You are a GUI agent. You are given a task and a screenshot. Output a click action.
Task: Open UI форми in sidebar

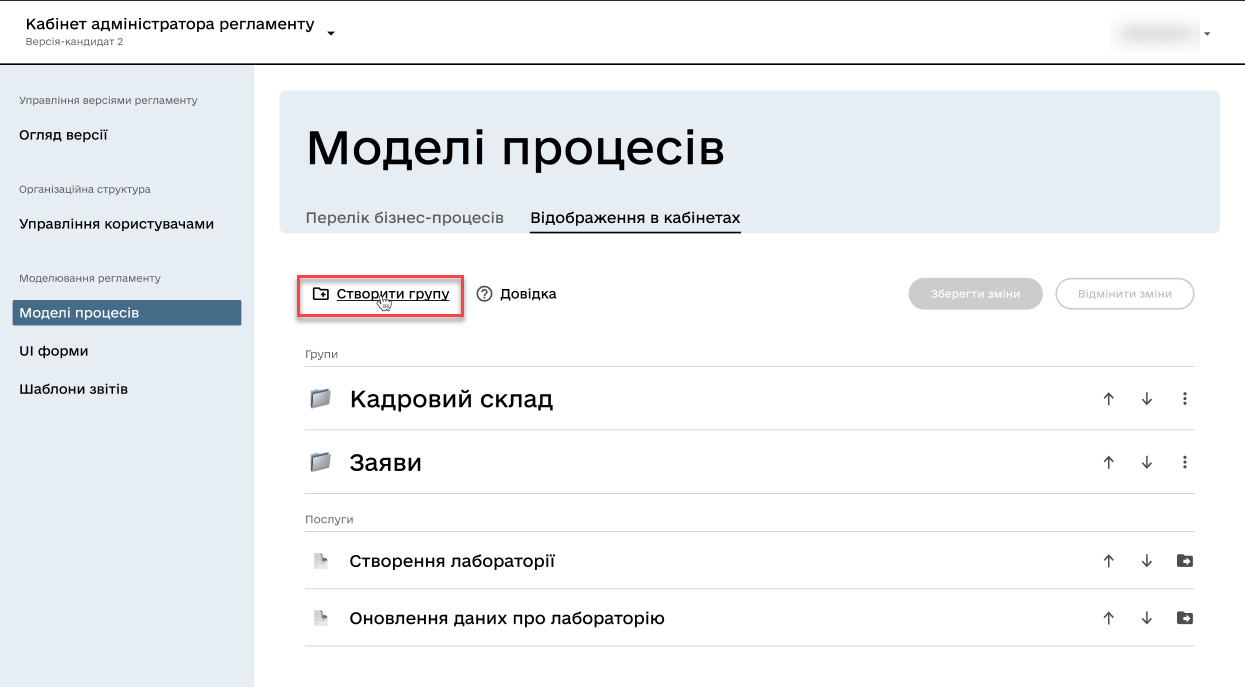pyautogui.click(x=54, y=351)
